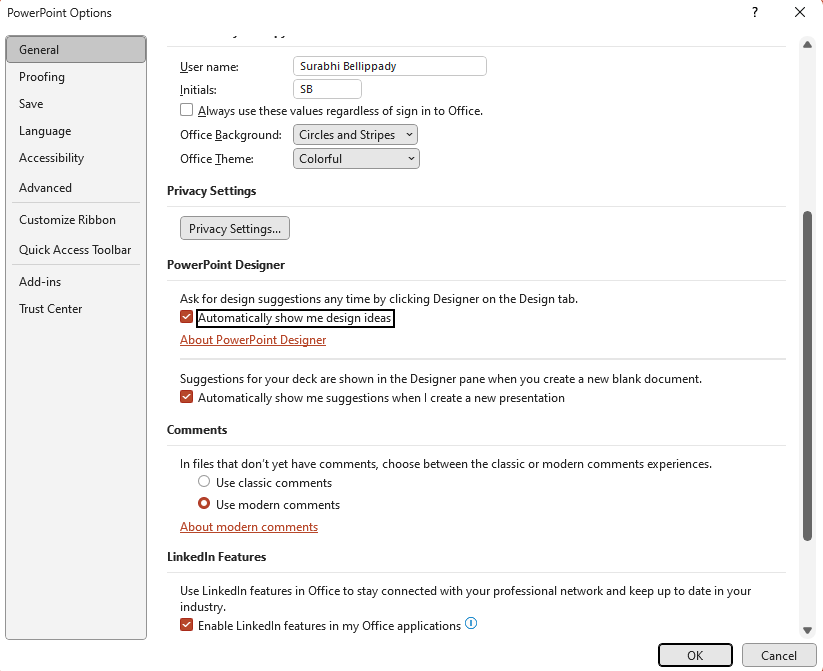Open the Trust Center settings page

tap(50, 308)
